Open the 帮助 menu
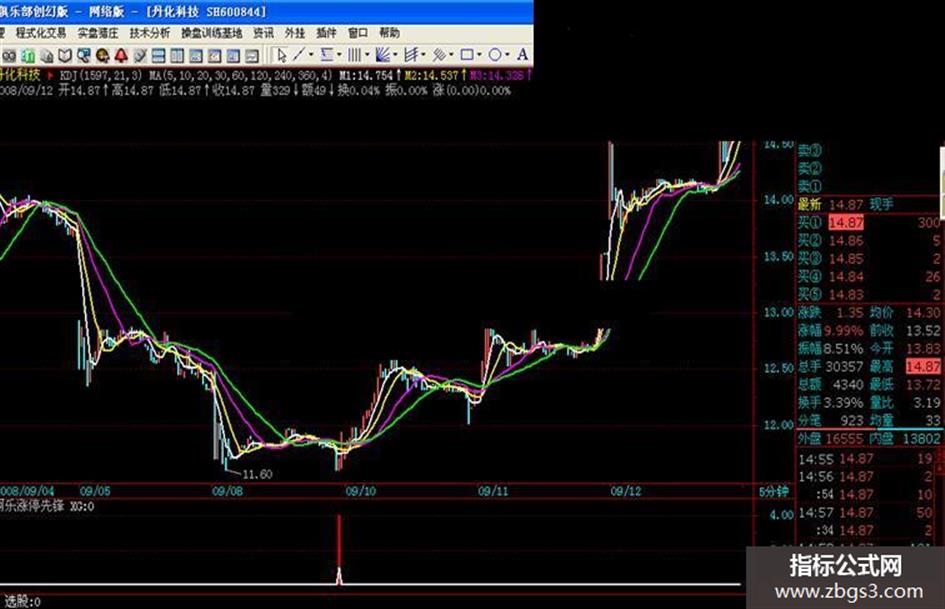 click(389, 33)
